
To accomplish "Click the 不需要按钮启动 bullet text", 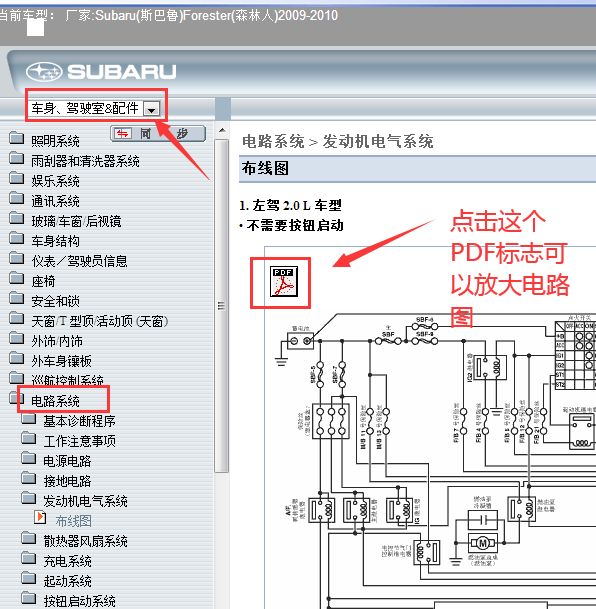I will pyautogui.click(x=295, y=225).
